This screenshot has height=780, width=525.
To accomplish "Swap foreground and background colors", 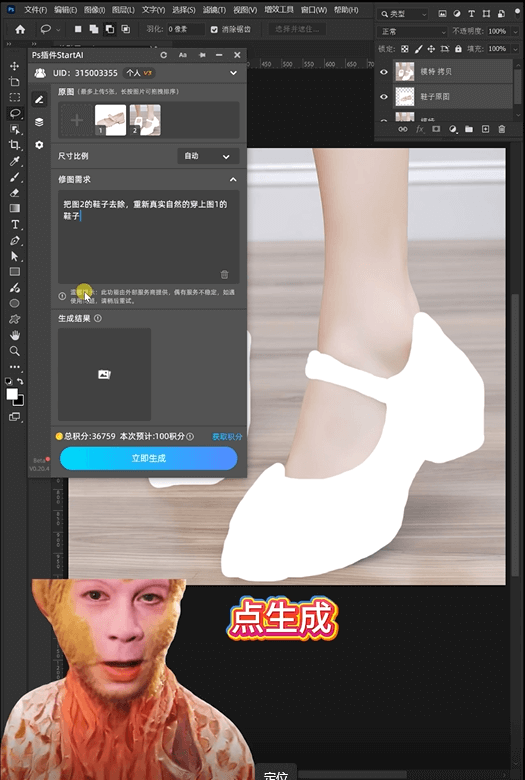I will pos(20,382).
